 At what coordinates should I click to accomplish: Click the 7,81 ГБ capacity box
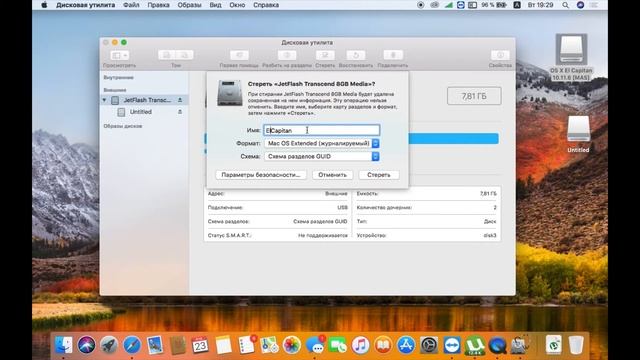[474, 96]
